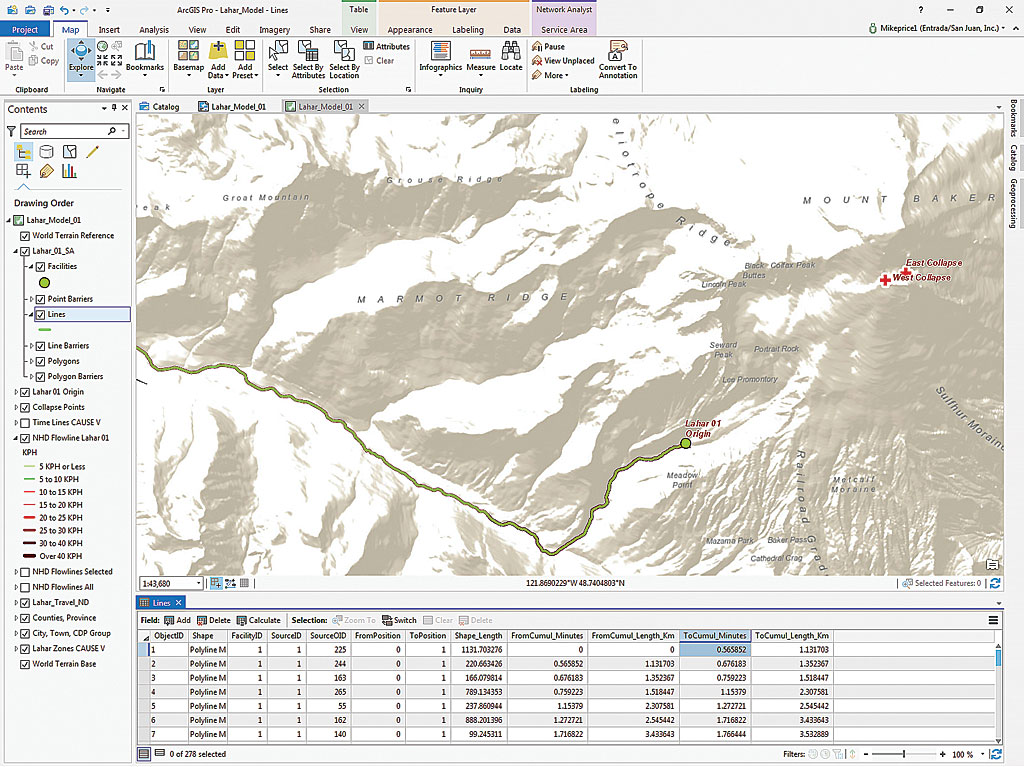Open the Locate binoculars tool

[511, 52]
